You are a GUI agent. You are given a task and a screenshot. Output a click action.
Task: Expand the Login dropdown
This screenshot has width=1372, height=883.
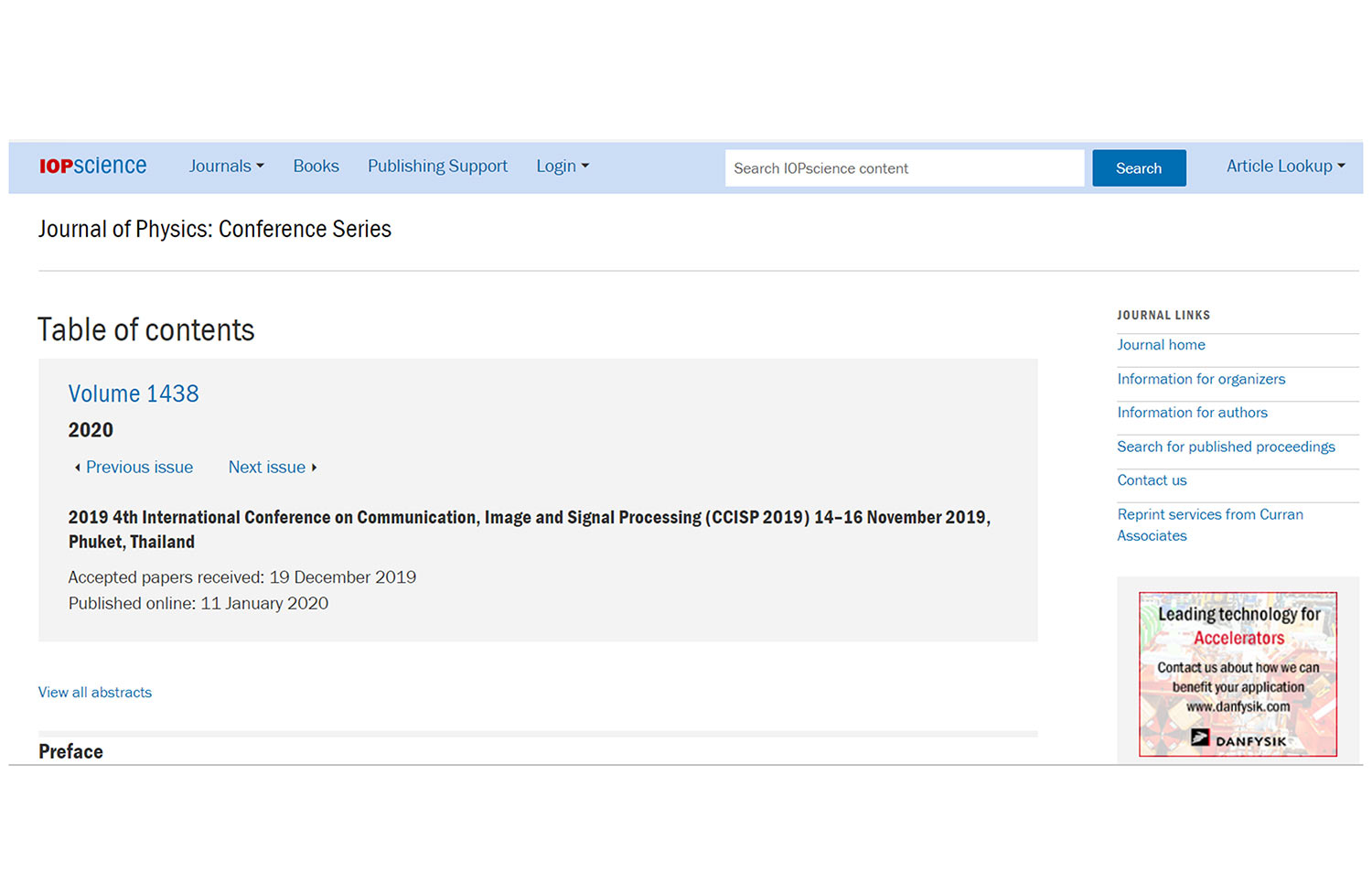pyautogui.click(x=562, y=167)
